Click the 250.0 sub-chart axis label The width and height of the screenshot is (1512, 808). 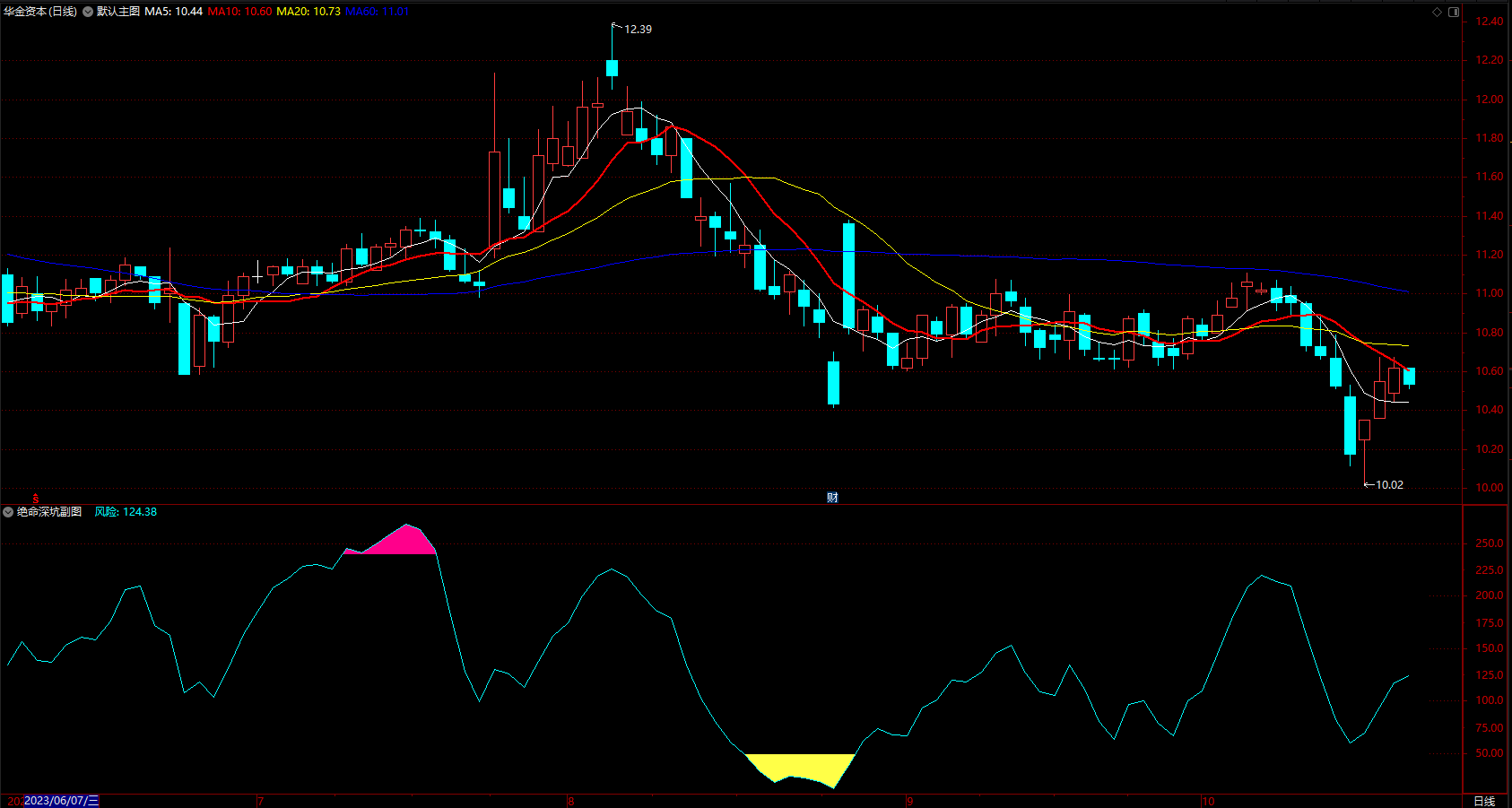tap(1490, 543)
